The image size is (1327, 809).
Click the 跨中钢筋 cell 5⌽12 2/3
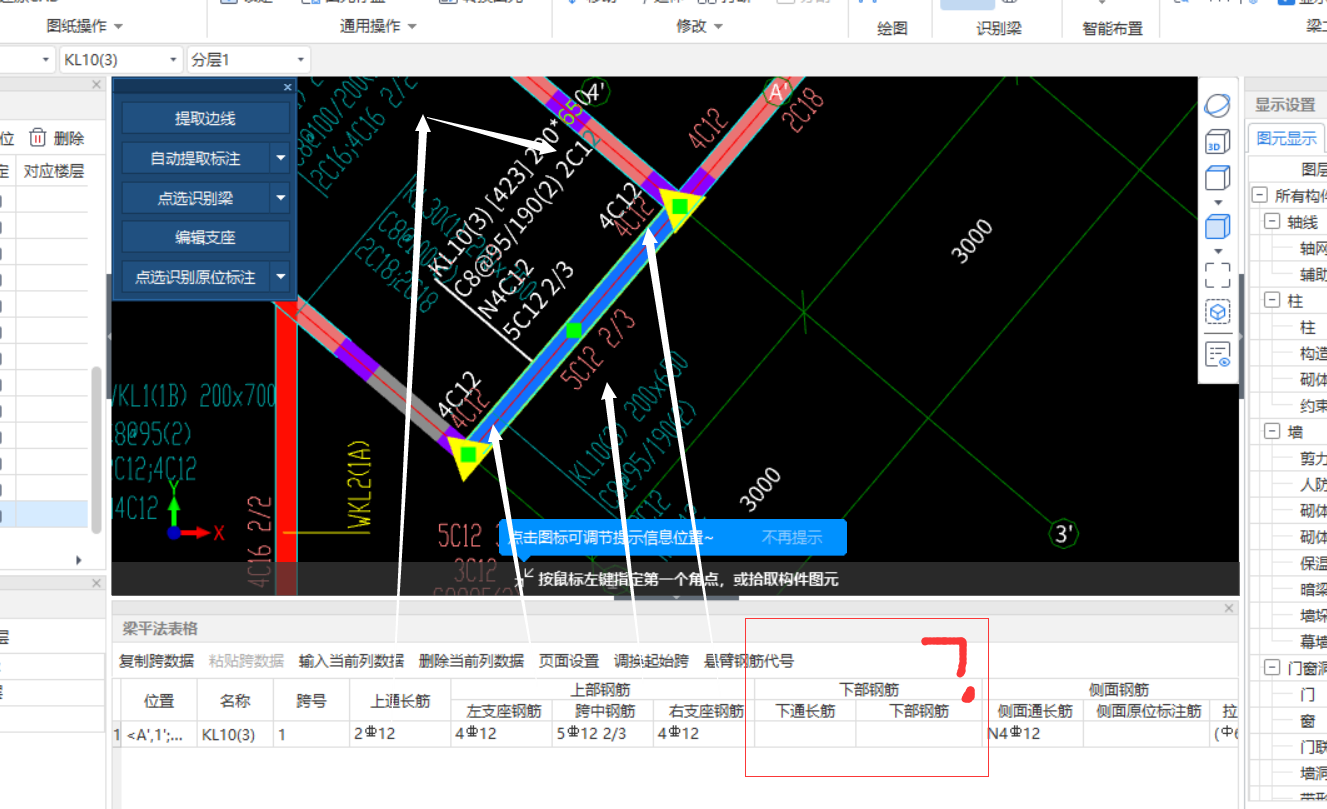click(604, 734)
